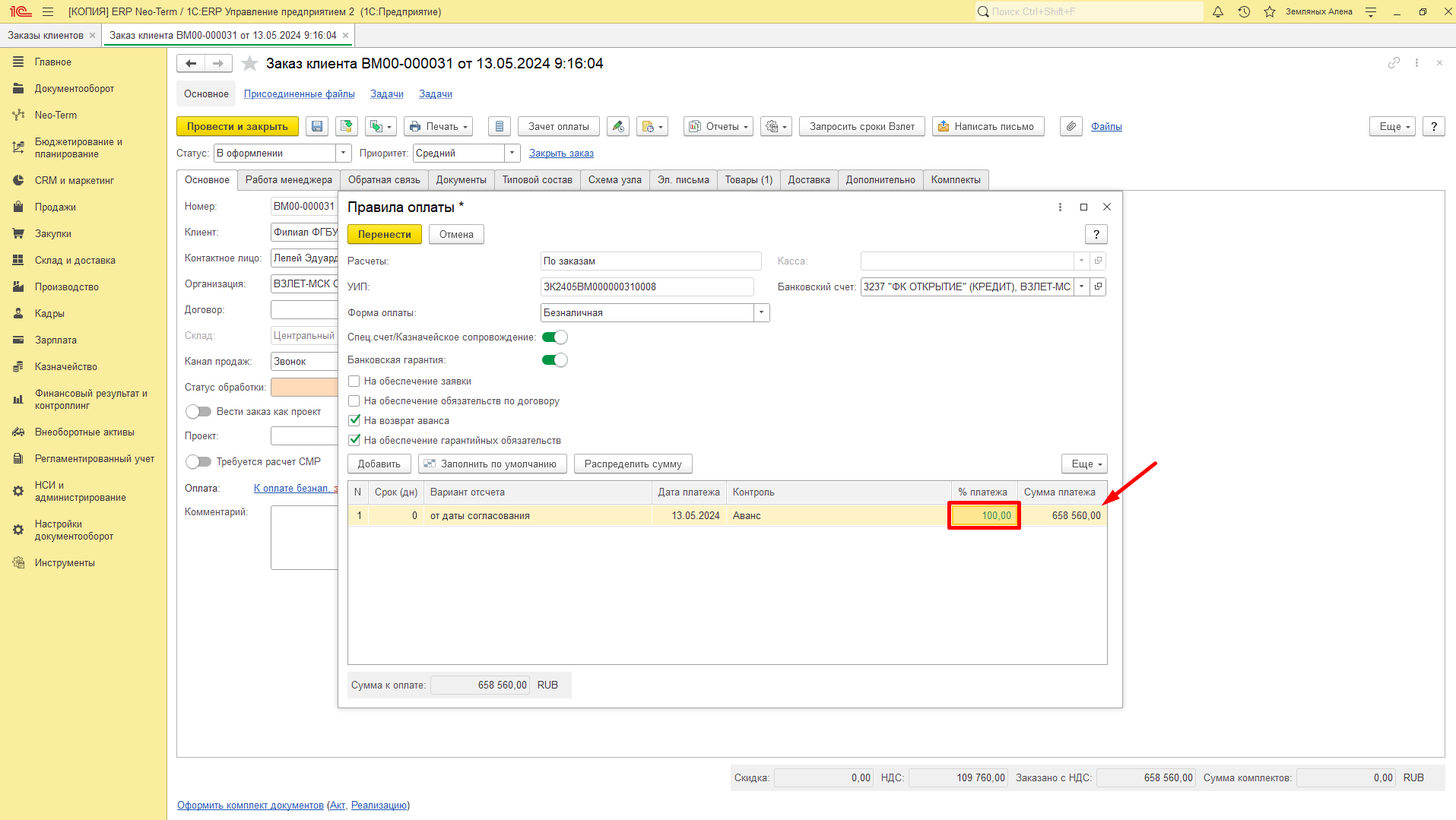The height and width of the screenshot is (820, 1456).
Task: Toggle Банковская гарантия switch
Action: pyautogui.click(x=555, y=360)
